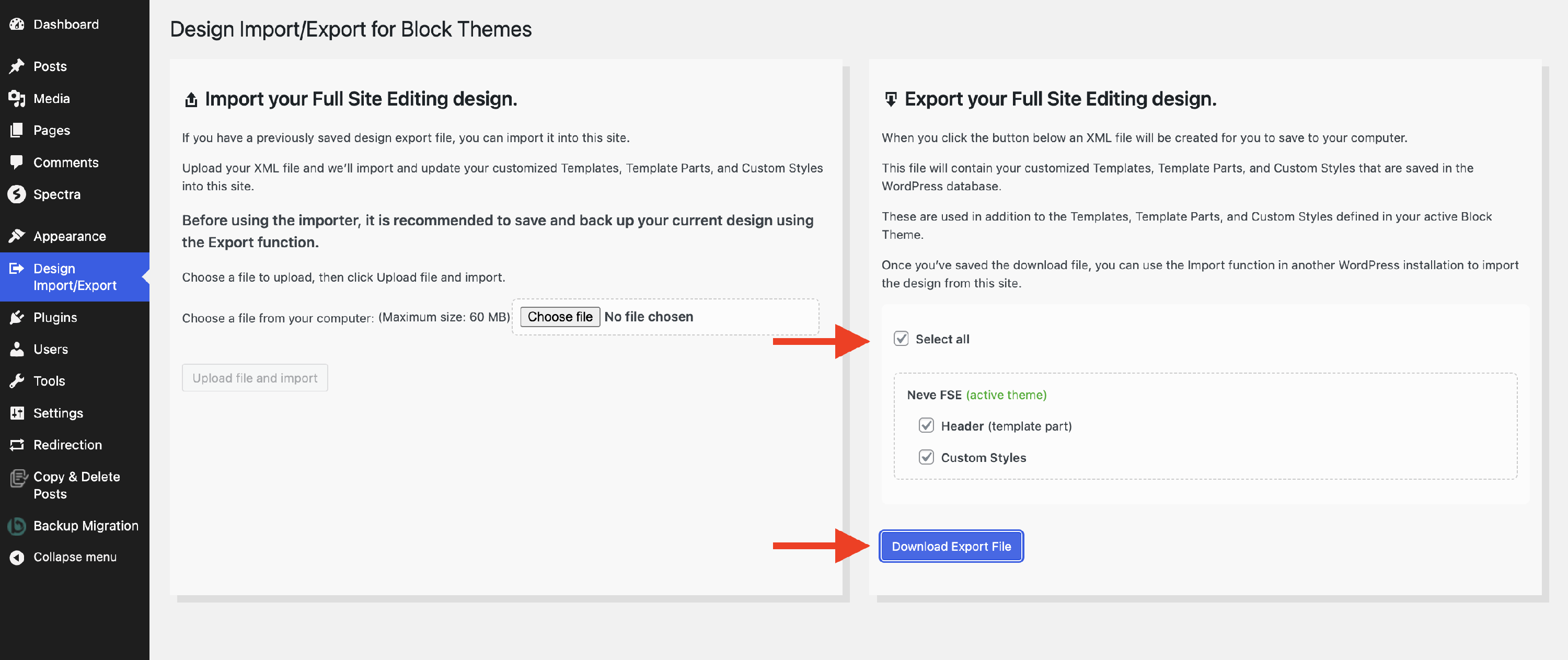Open the Settings menu item

coord(58,413)
